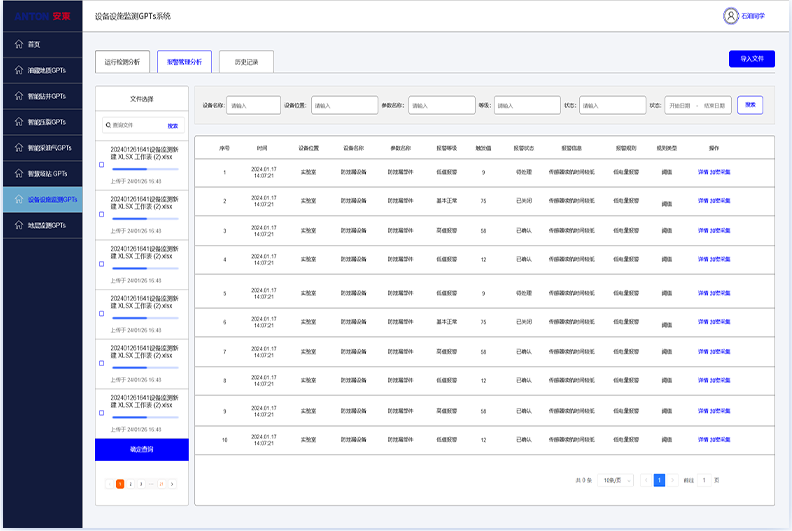This screenshot has width=792, height=531.
Task: Click 触发值 column header
Action: (483, 148)
